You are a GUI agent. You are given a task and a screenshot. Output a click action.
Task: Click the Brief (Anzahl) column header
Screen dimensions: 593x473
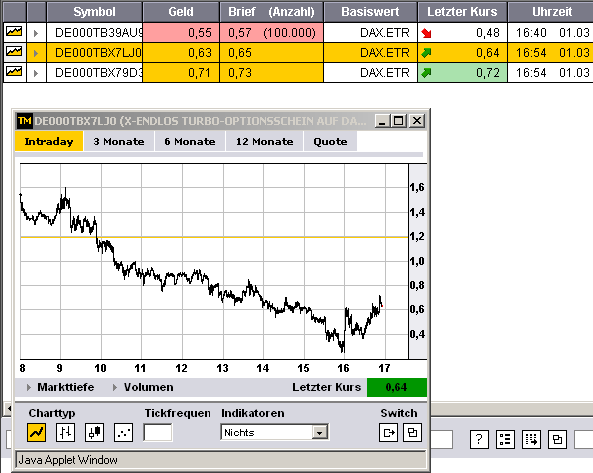click(x=271, y=12)
